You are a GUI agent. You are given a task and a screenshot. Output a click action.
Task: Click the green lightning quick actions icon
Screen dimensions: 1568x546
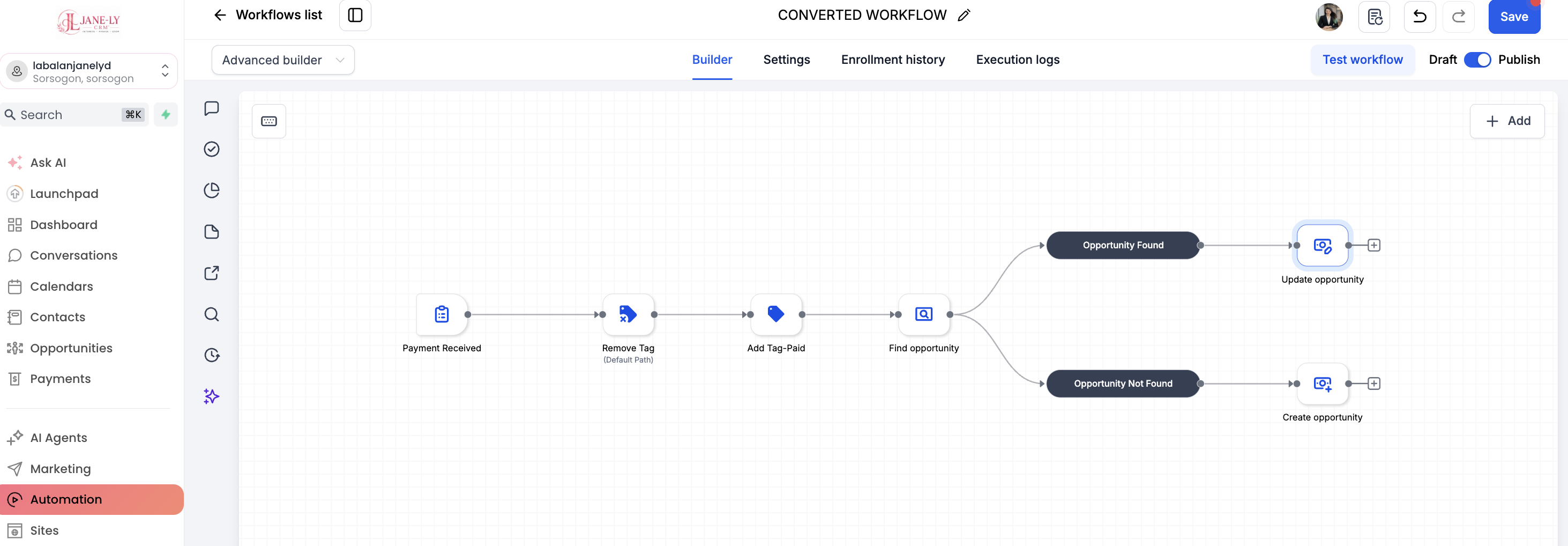pos(166,115)
